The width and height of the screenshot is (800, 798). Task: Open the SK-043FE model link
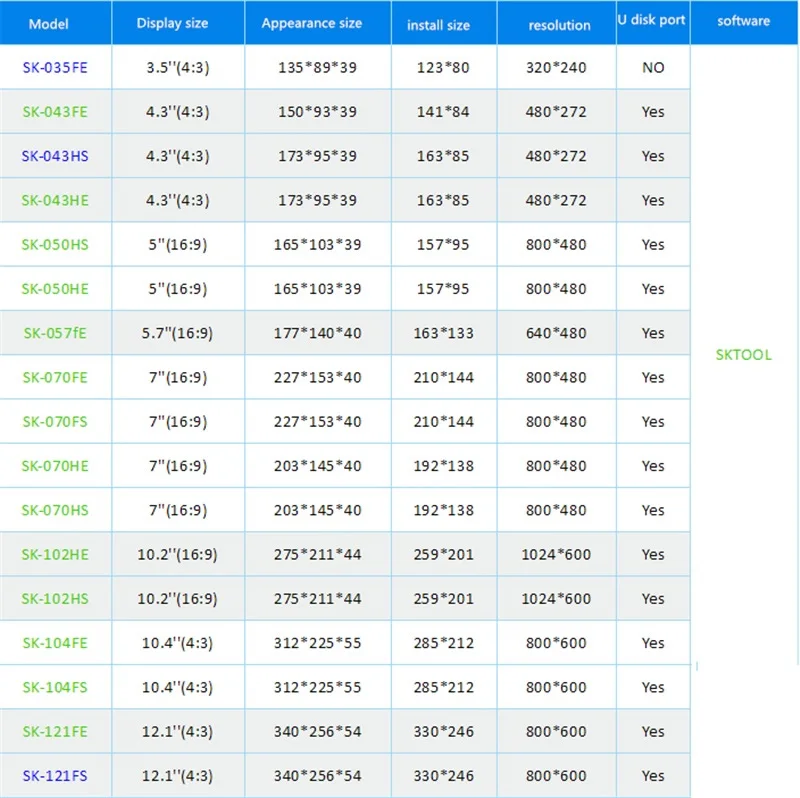[55, 112]
